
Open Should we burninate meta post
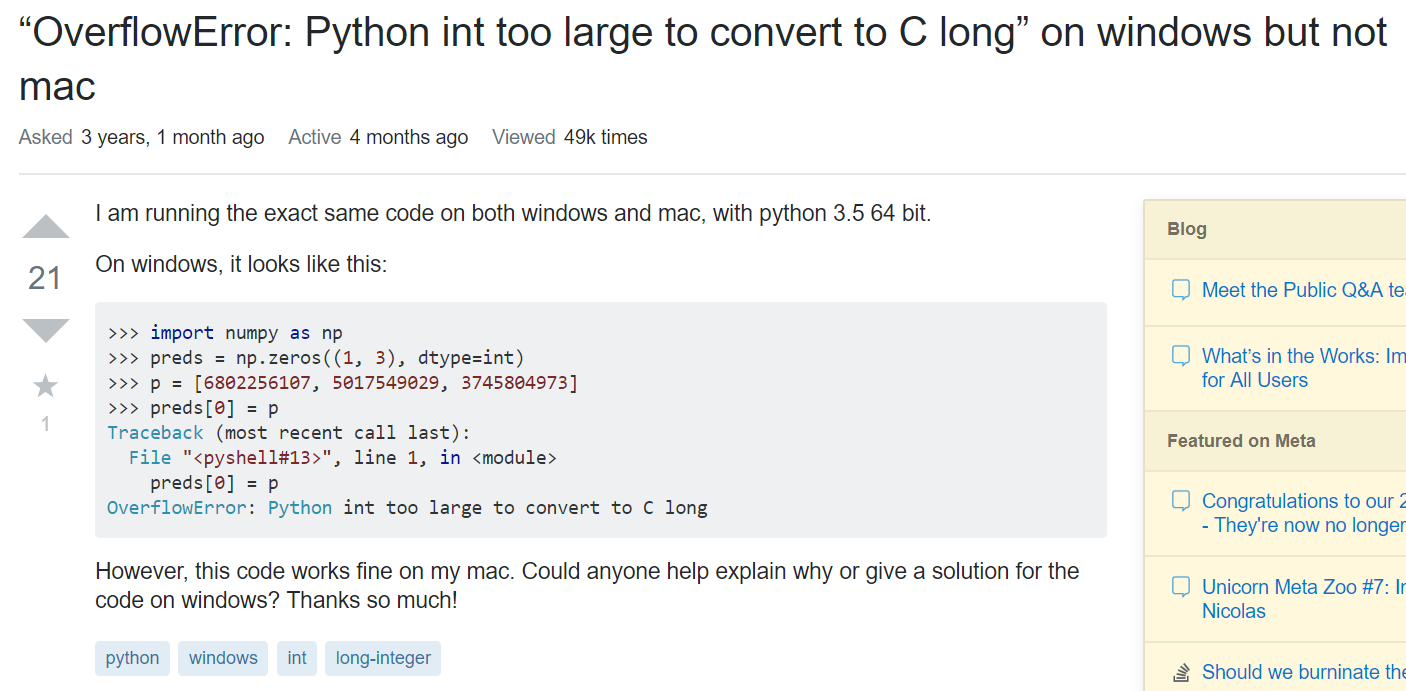[1304, 672]
